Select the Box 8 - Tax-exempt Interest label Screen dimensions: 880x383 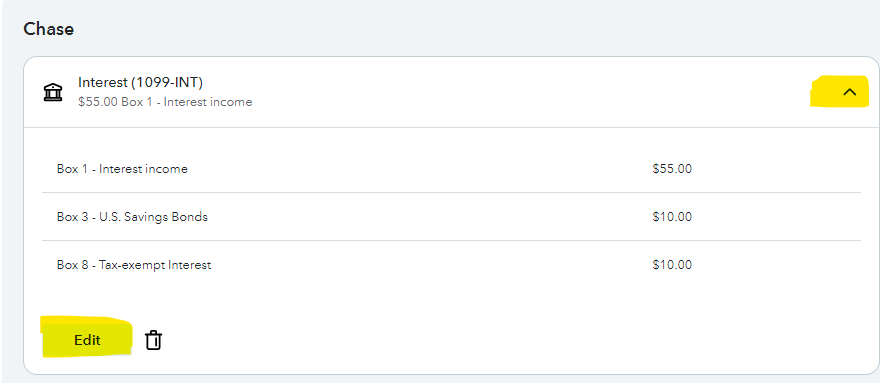[x=134, y=265]
